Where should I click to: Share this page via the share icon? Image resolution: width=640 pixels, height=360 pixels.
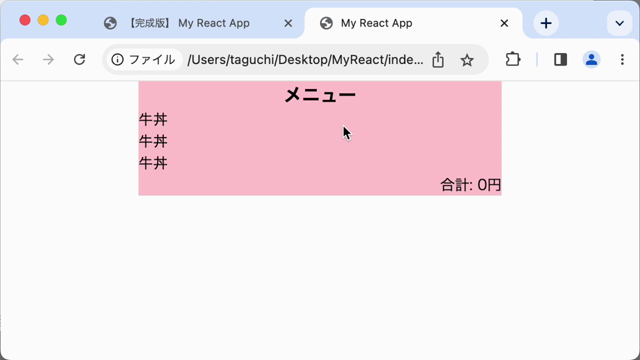click(x=438, y=60)
